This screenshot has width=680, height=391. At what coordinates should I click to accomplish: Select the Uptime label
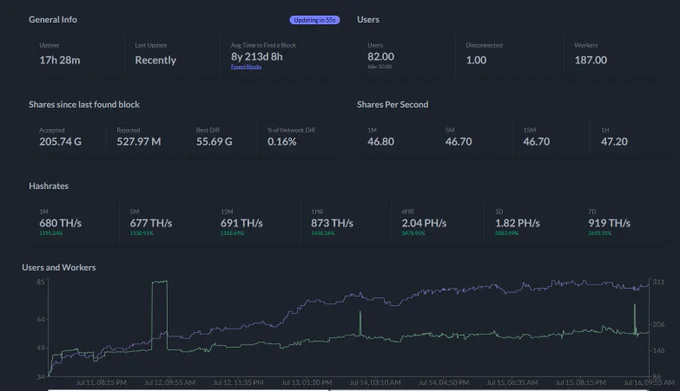pyautogui.click(x=49, y=45)
